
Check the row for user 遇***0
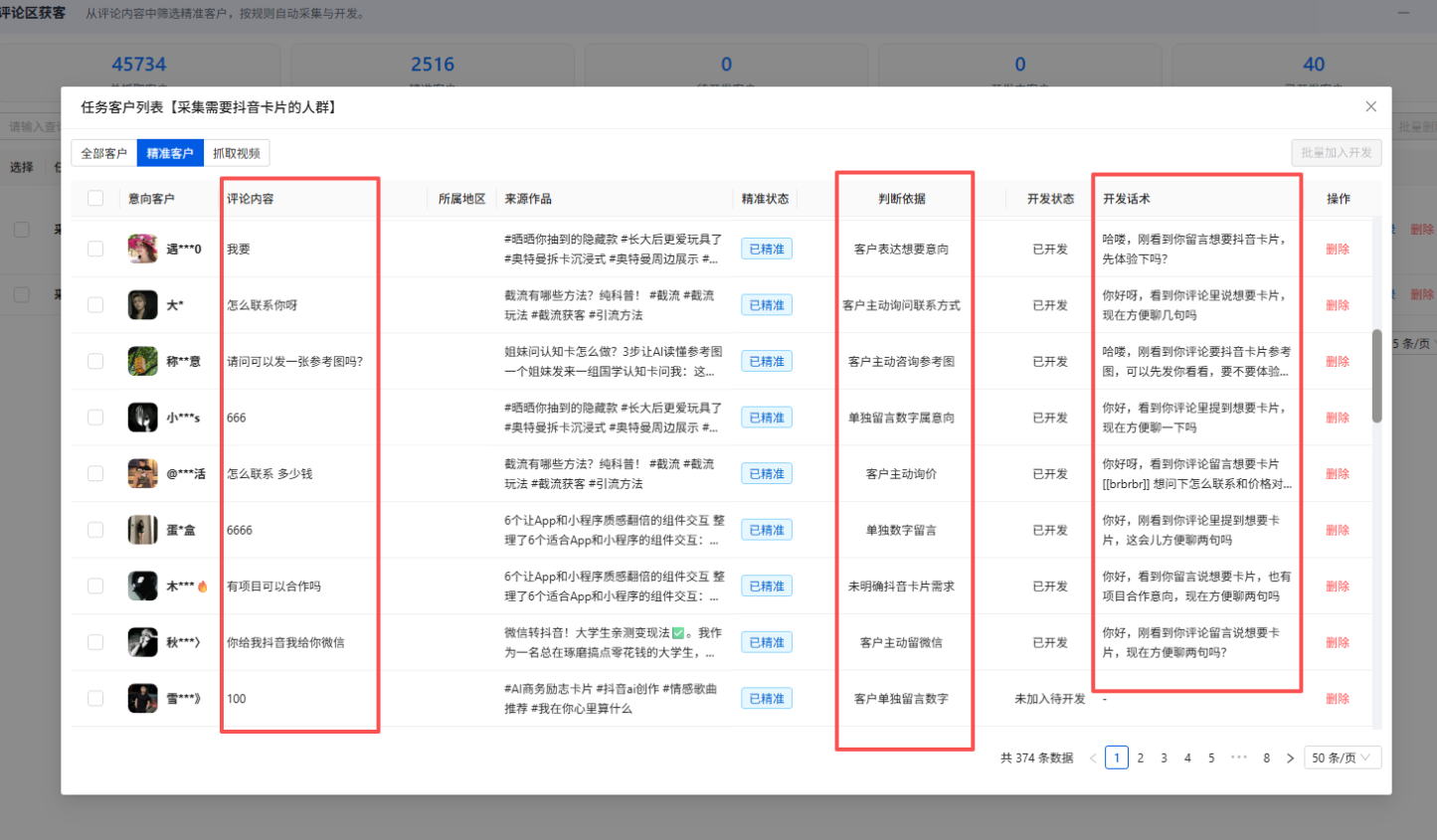pyautogui.click(x=95, y=249)
